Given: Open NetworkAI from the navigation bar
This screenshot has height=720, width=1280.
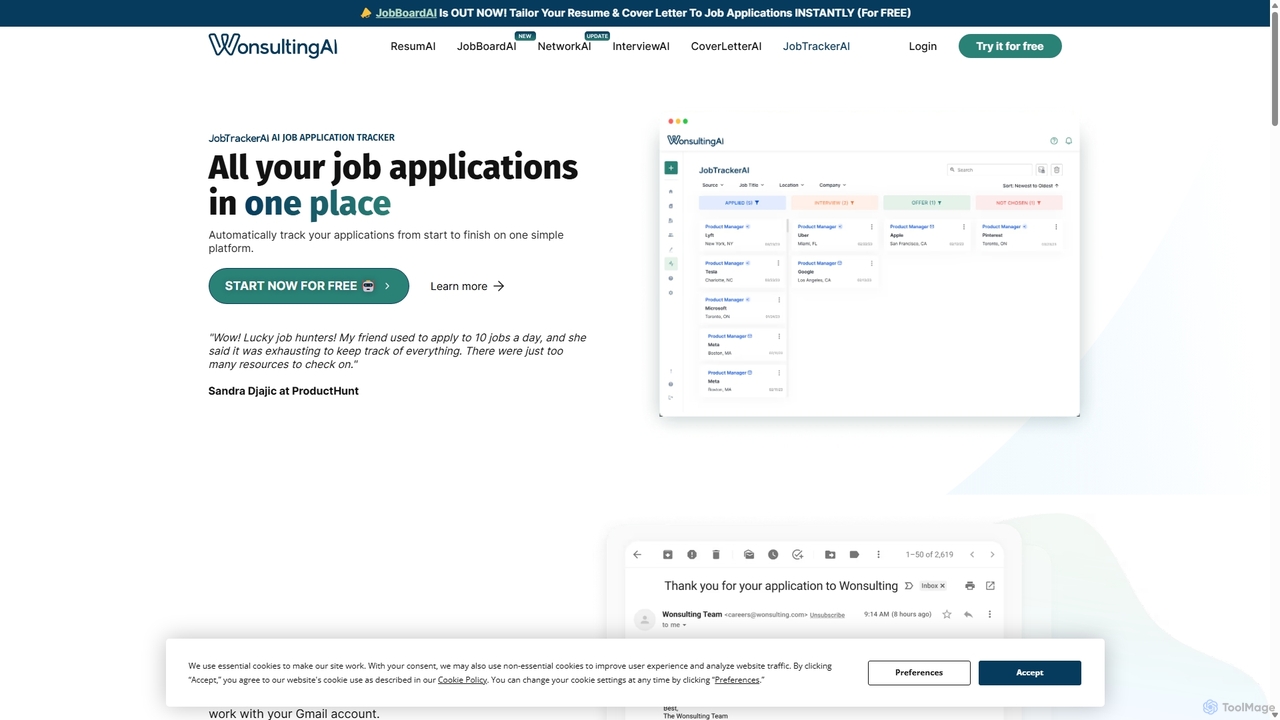Looking at the screenshot, I should point(564,46).
